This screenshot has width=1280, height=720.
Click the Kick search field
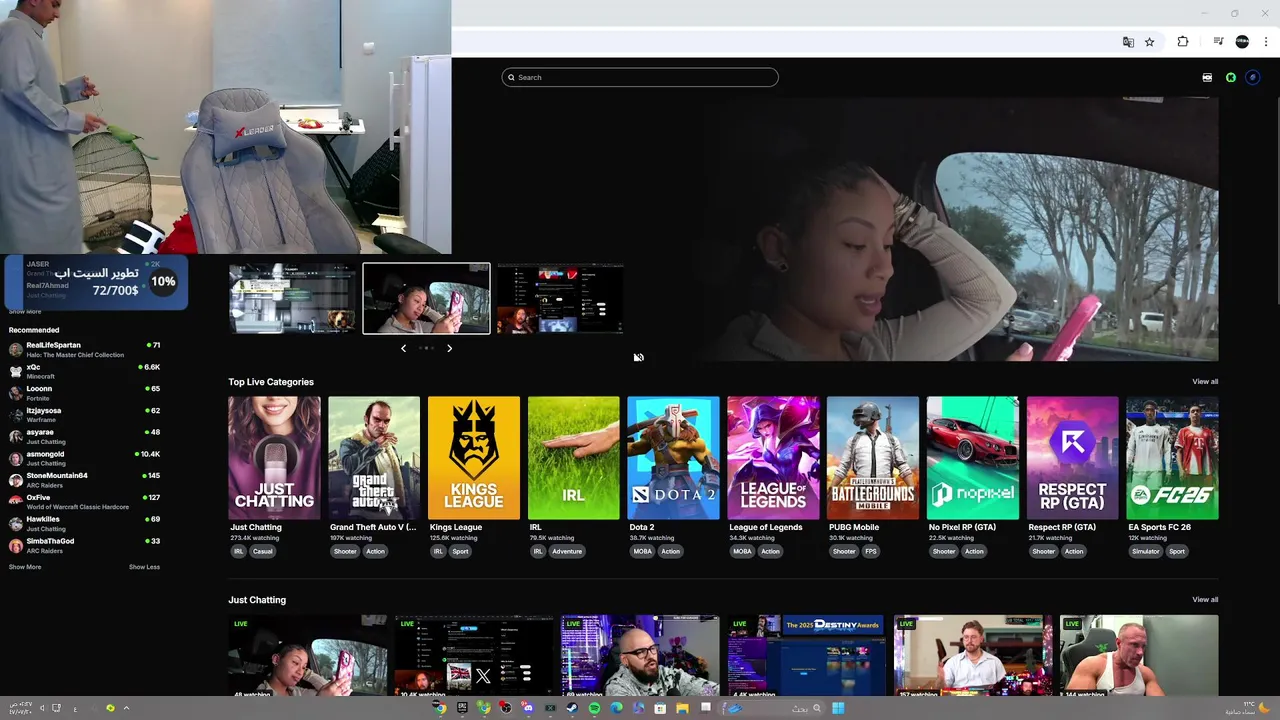pyautogui.click(x=640, y=77)
